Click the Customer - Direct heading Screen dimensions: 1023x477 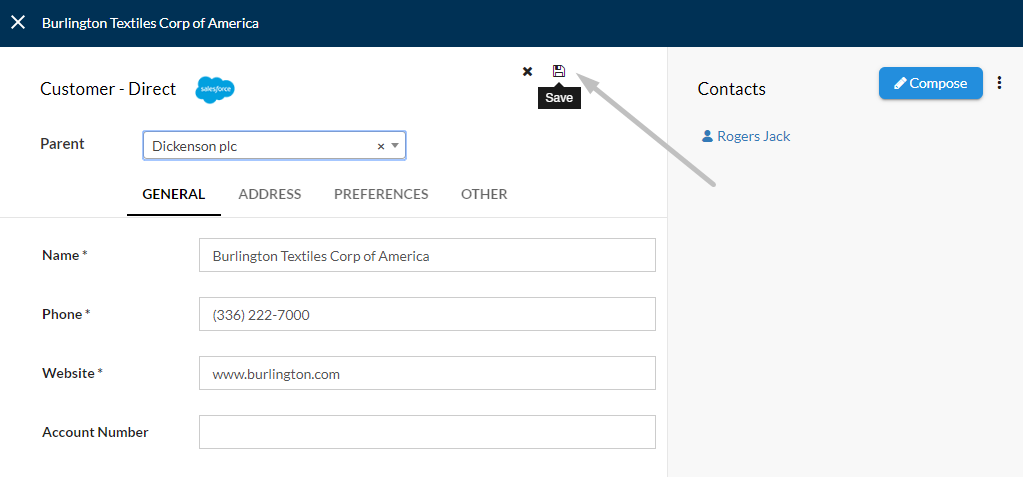pyautogui.click(x=108, y=89)
